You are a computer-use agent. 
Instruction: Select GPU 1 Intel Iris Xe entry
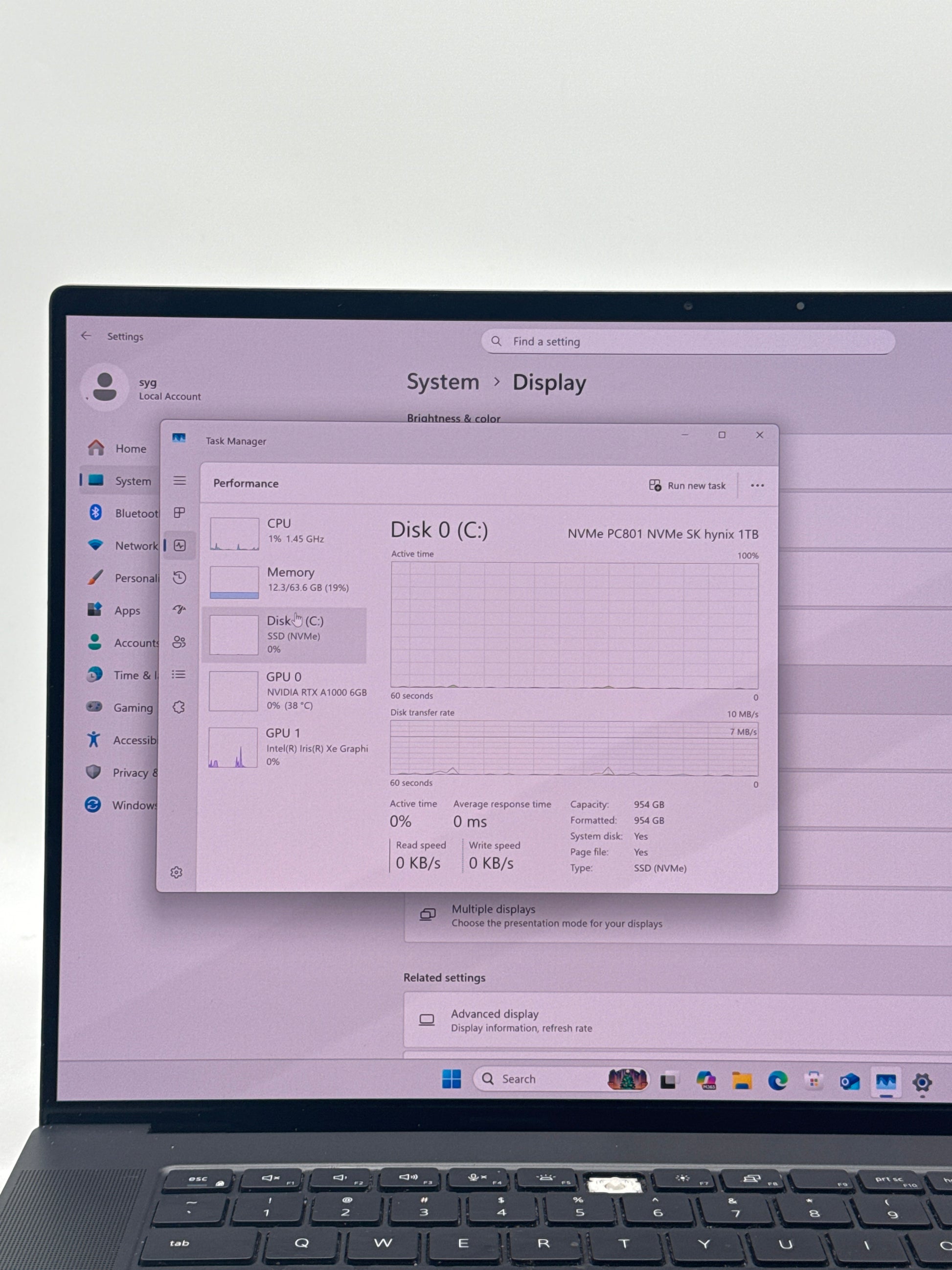click(287, 747)
